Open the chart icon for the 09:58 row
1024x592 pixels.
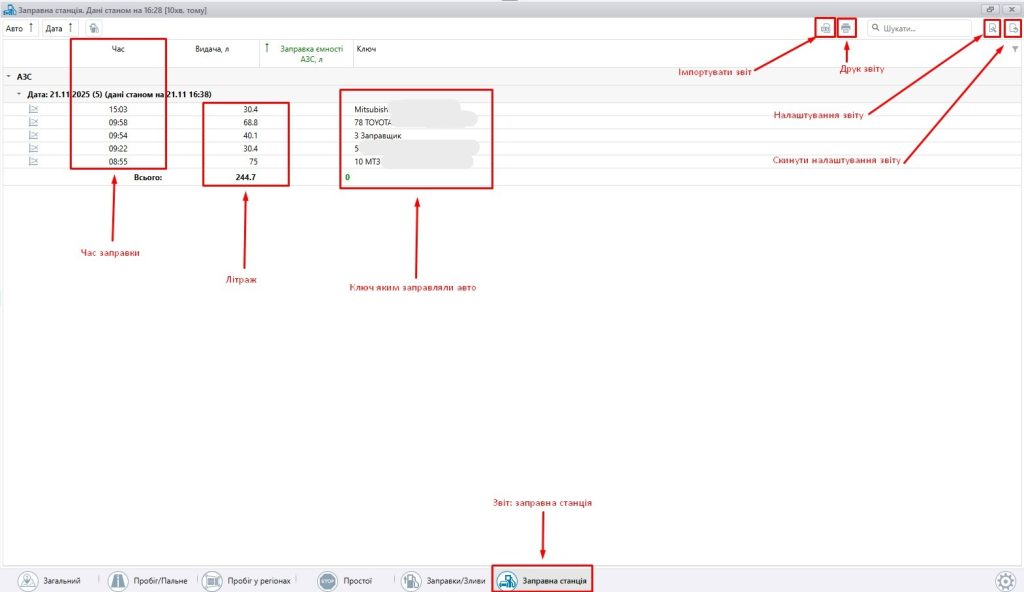pos(33,122)
